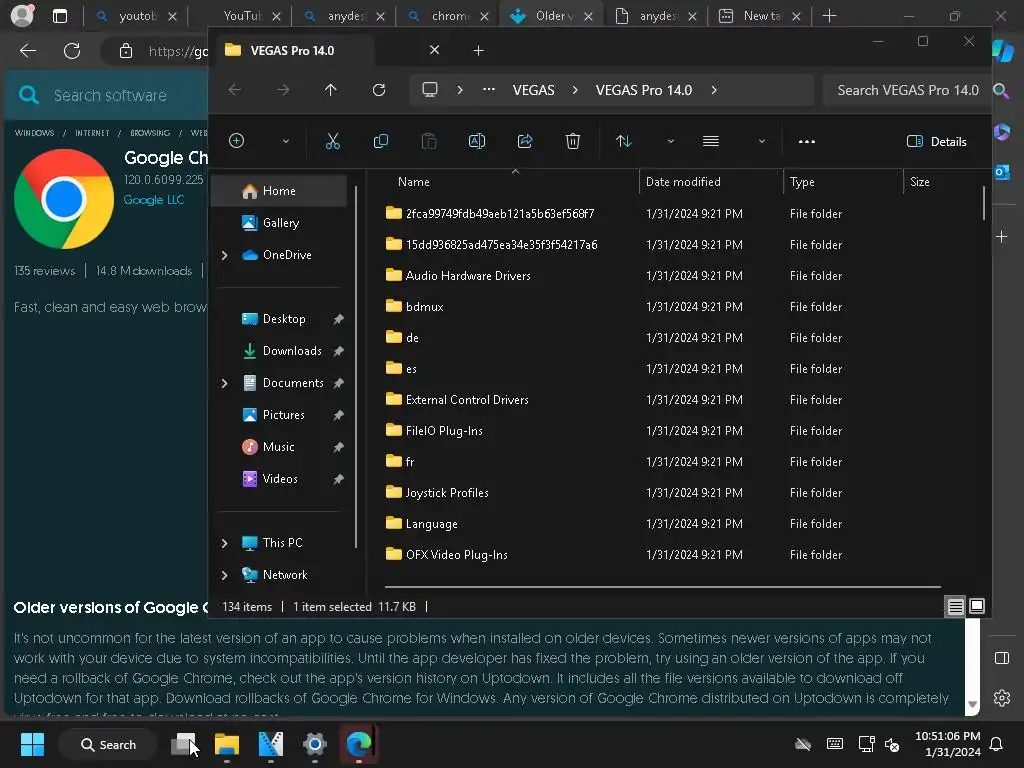The height and width of the screenshot is (768, 1024).
Task: Click the VEGAS breadcrumb in address bar
Action: click(x=534, y=90)
